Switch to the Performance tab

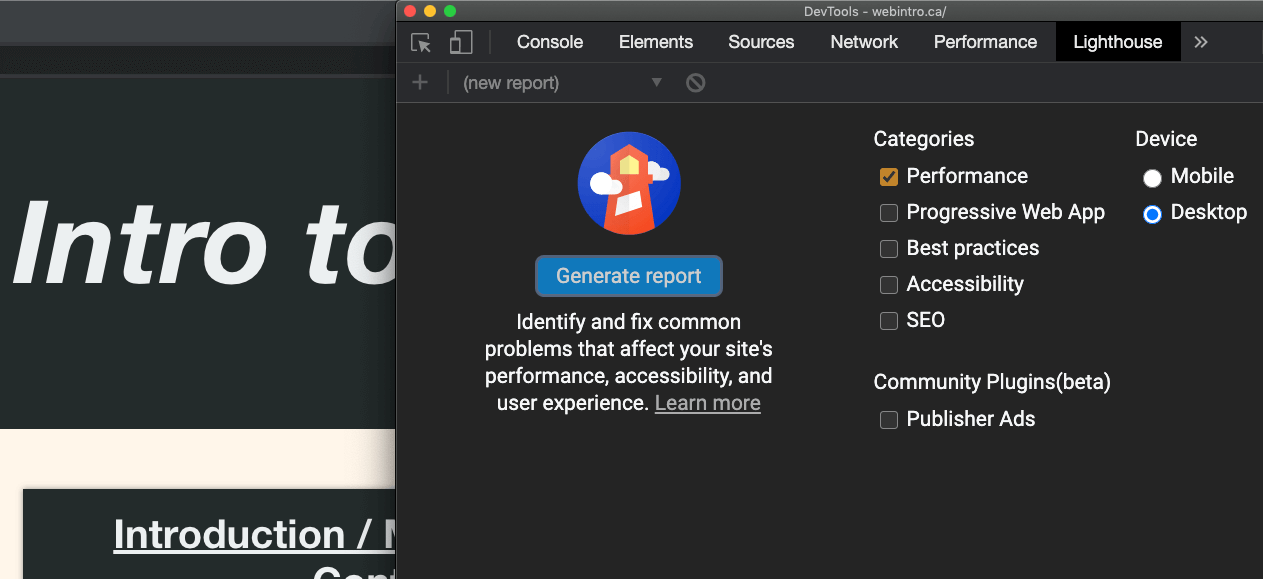985,42
